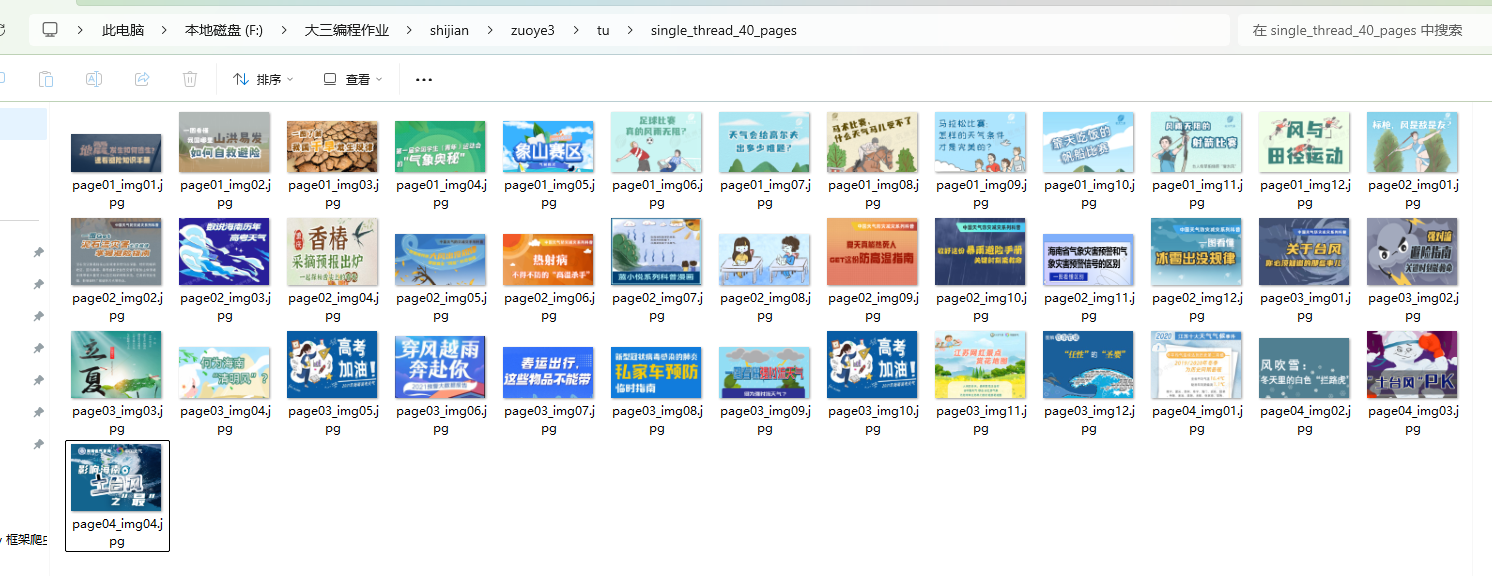
Task: Select thumbnail page01_img12.jpg
Action: click(x=1304, y=142)
